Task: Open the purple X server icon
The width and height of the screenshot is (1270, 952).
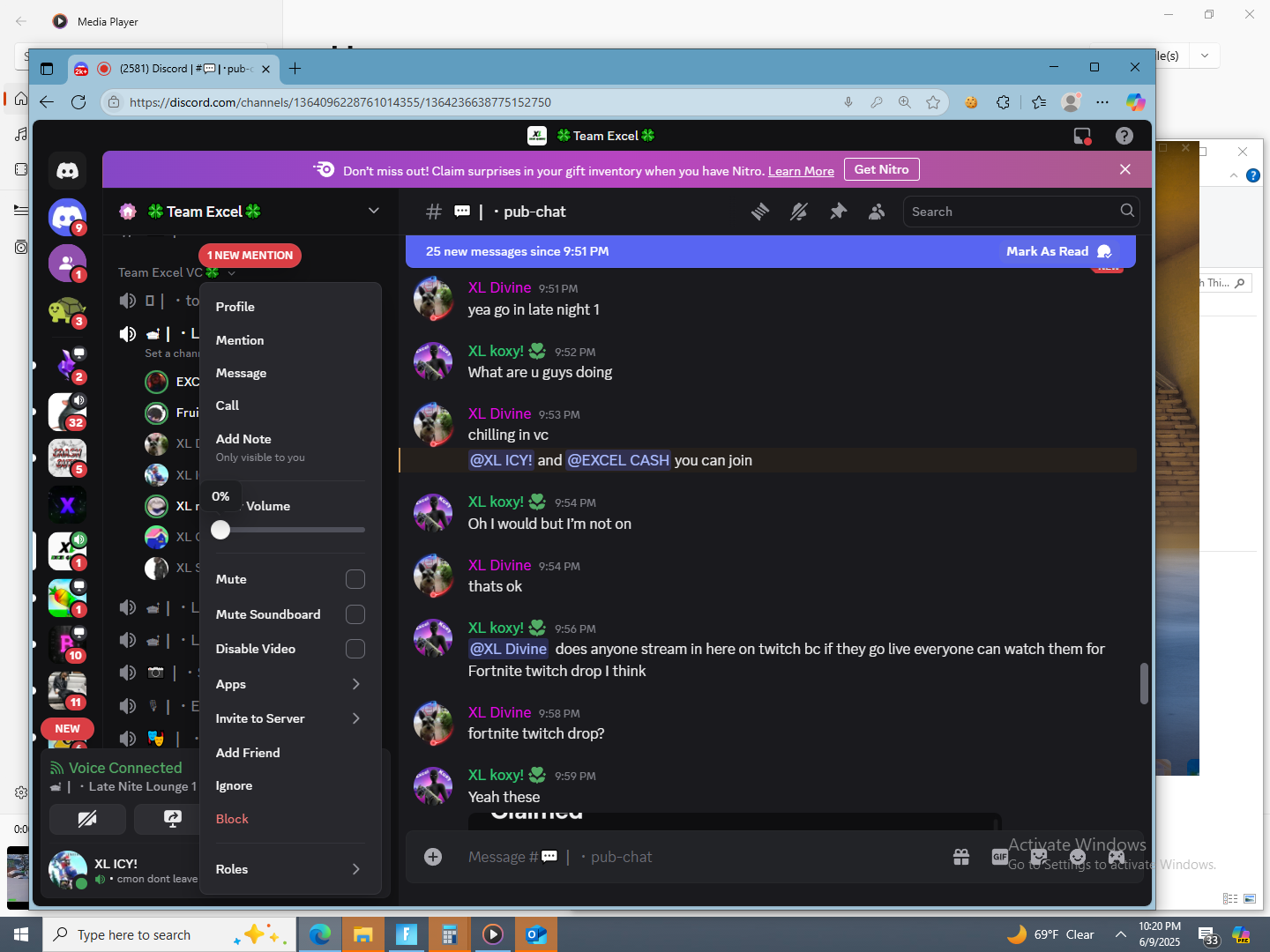Action: pyautogui.click(x=67, y=505)
